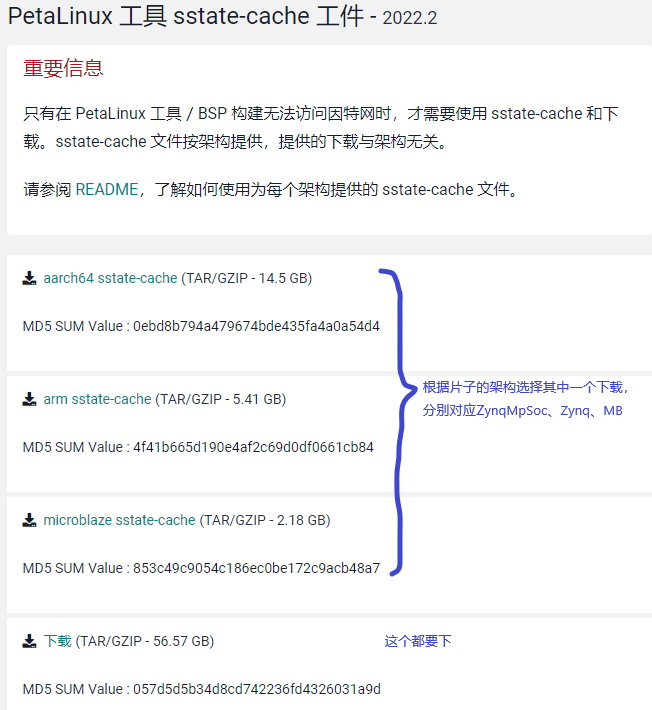Image resolution: width=652 pixels, height=710 pixels.
Task: Select MD5 value 0ebd8b794a479674bde435fa4a0a54d4
Action: (x=256, y=326)
